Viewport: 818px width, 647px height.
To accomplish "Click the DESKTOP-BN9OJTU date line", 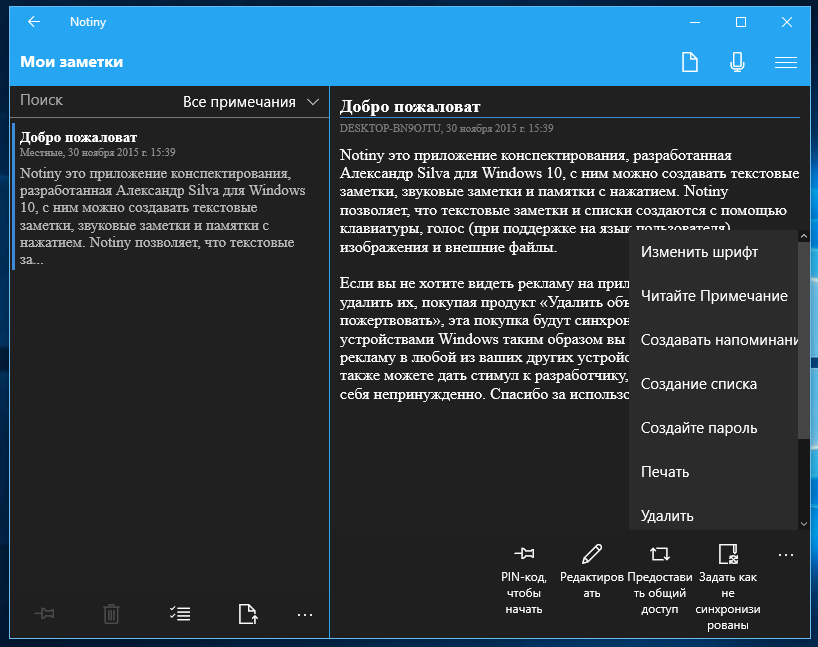I will [447, 128].
